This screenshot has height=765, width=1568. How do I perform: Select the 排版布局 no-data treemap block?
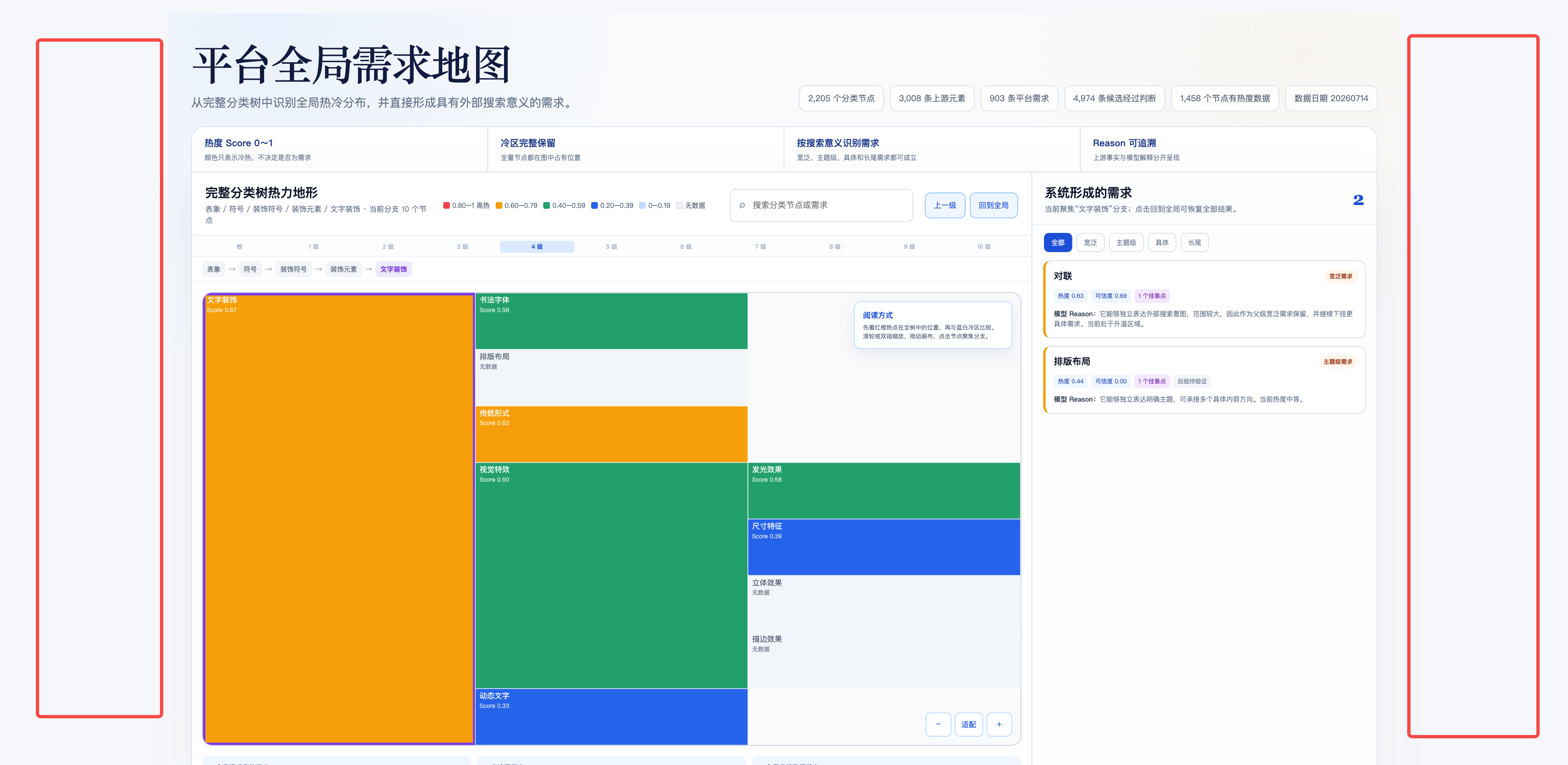pyautogui.click(x=611, y=377)
